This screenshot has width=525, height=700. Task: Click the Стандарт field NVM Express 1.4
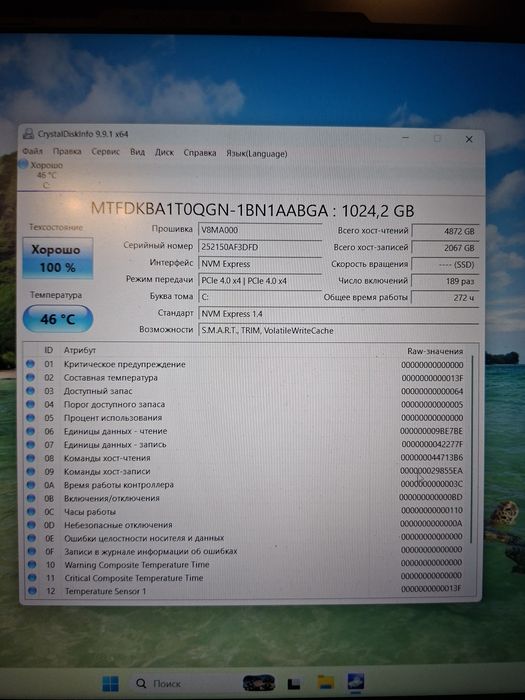pyautogui.click(x=338, y=313)
